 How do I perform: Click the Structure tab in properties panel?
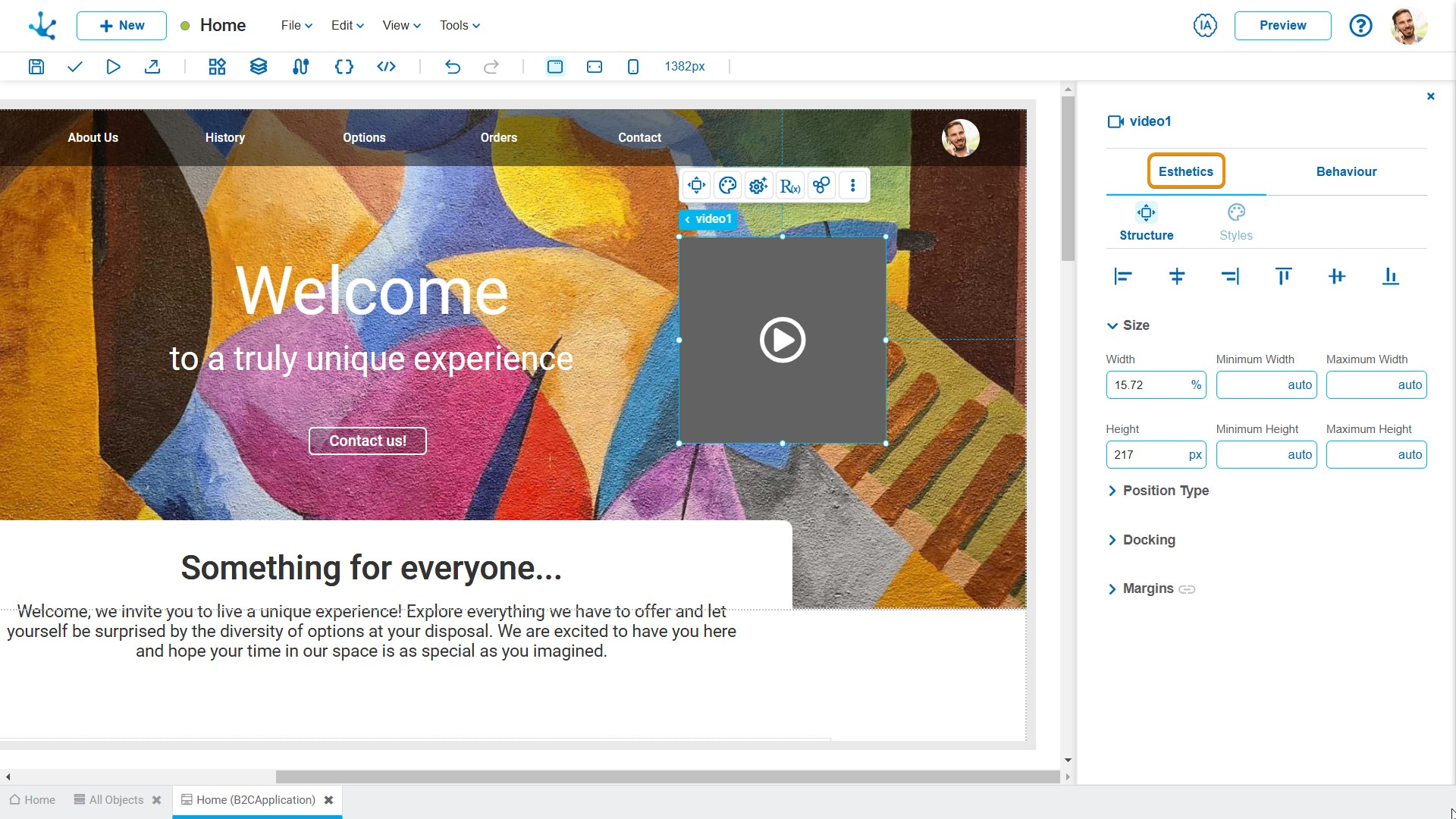tap(1146, 222)
